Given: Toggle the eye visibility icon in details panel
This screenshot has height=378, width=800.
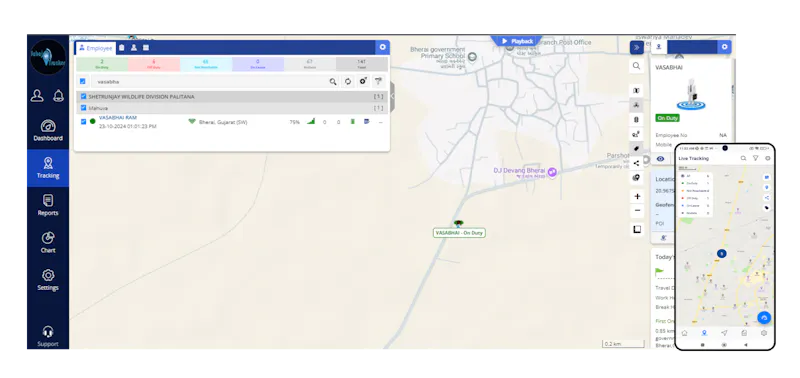Looking at the screenshot, I should click(x=660, y=159).
